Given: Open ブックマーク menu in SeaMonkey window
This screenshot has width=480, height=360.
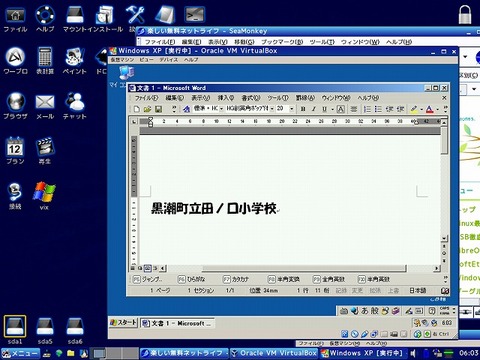Looking at the screenshot, I should (x=282, y=42).
